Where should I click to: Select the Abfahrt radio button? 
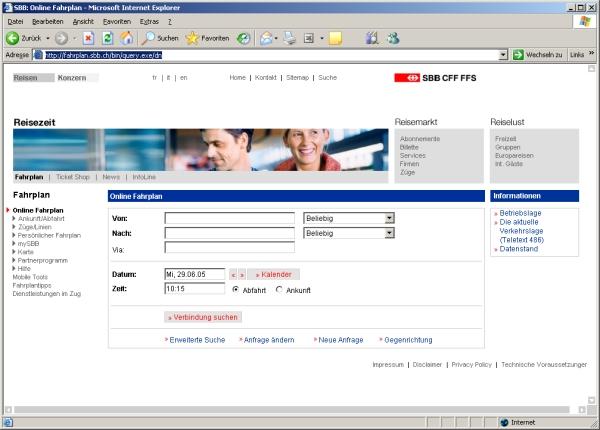pyautogui.click(x=235, y=290)
